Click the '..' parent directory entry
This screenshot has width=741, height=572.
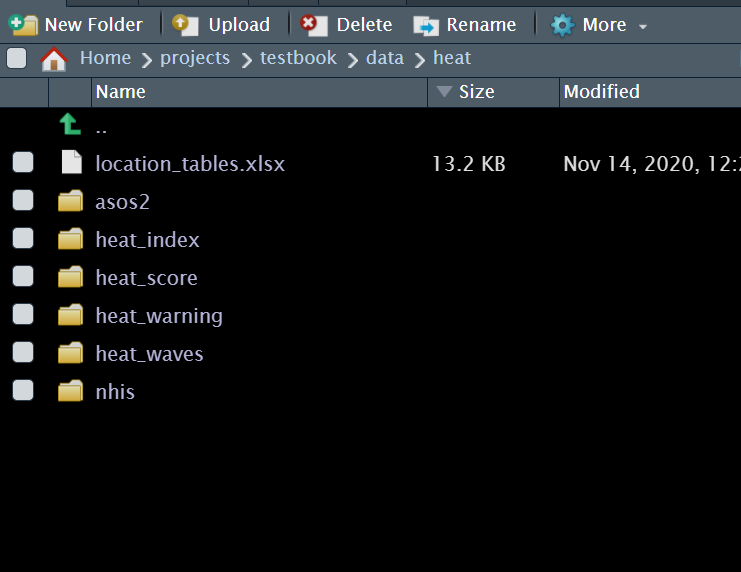tap(101, 130)
